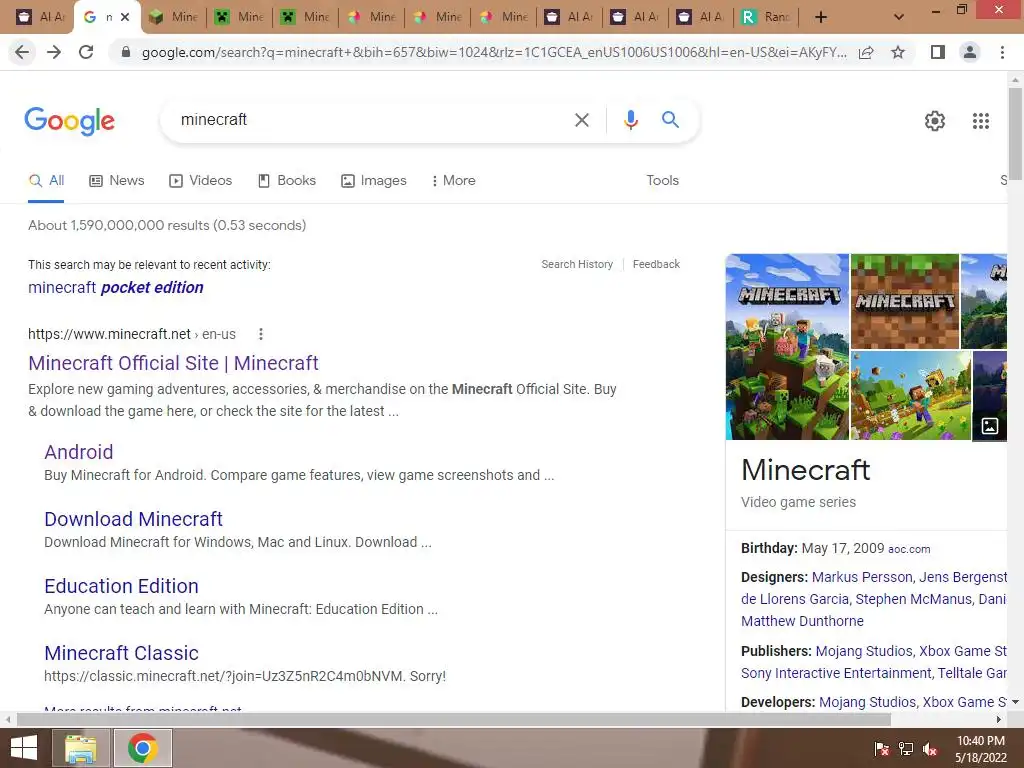Click the browser forward arrow
Viewport: 1024px width, 768px height.
click(54, 52)
